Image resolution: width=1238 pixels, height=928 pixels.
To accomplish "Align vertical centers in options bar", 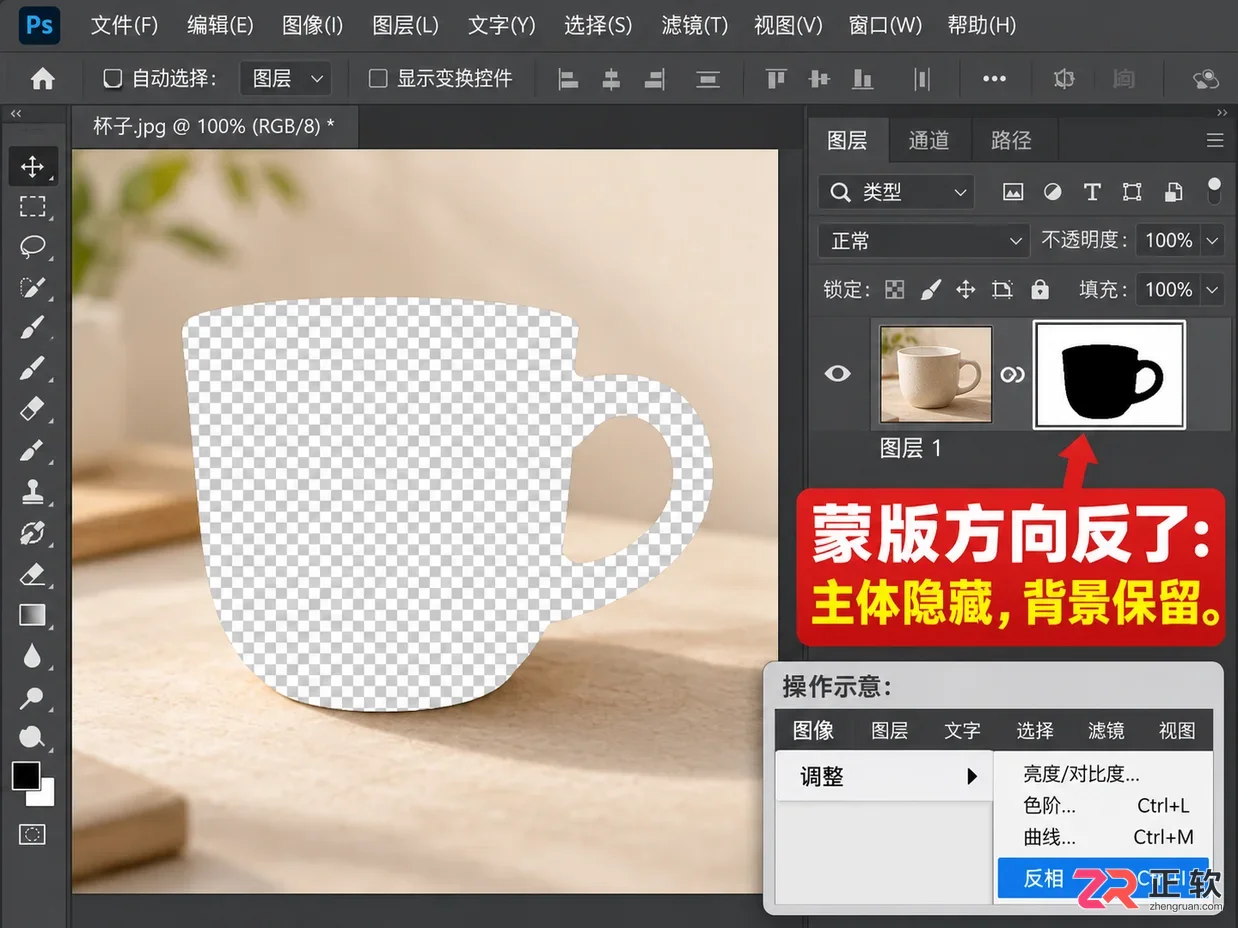I will [819, 79].
